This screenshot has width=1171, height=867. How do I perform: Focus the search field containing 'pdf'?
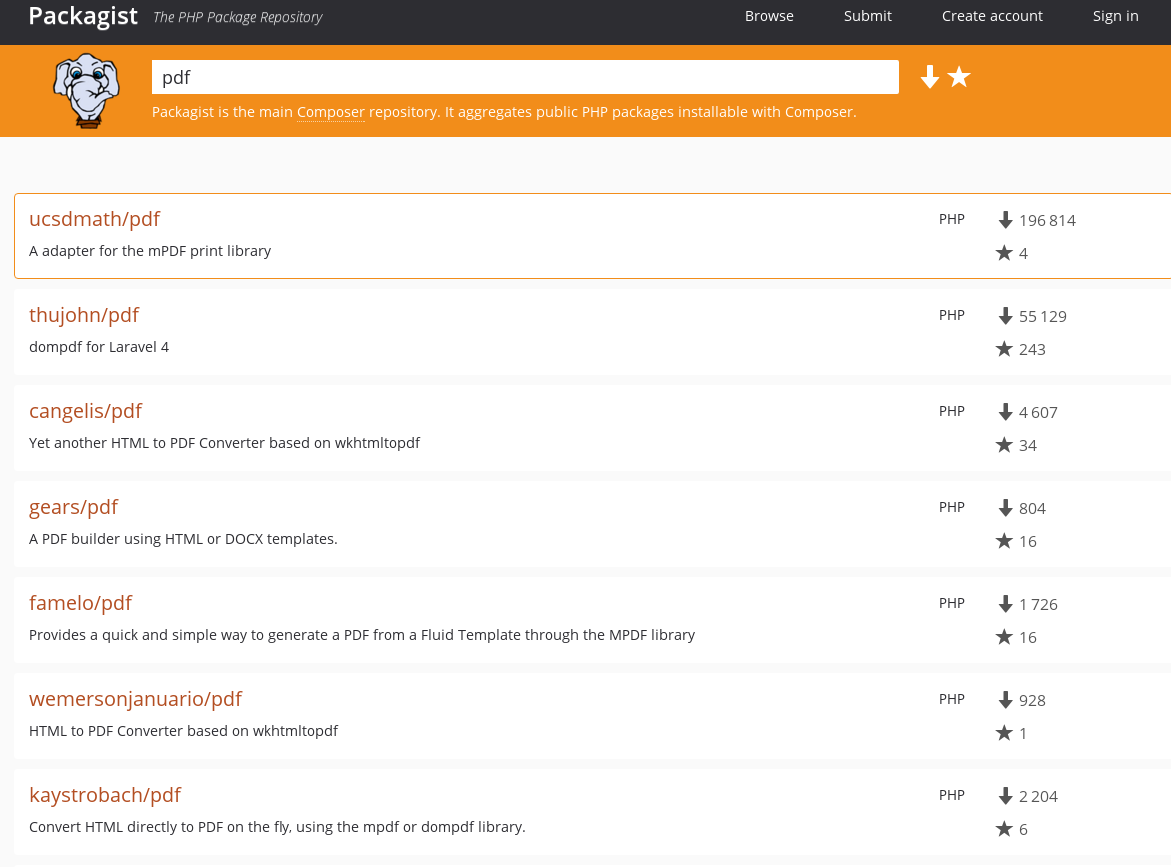525,77
